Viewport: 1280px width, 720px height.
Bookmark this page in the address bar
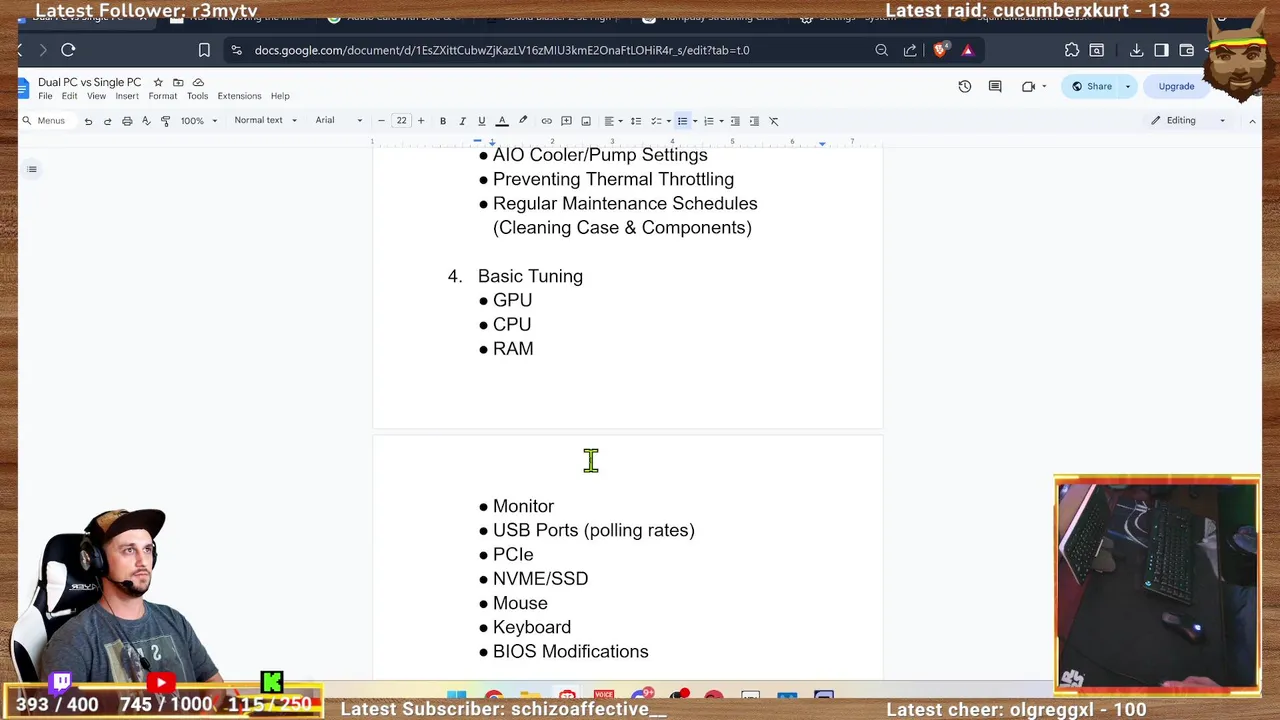pyautogui.click(x=204, y=50)
